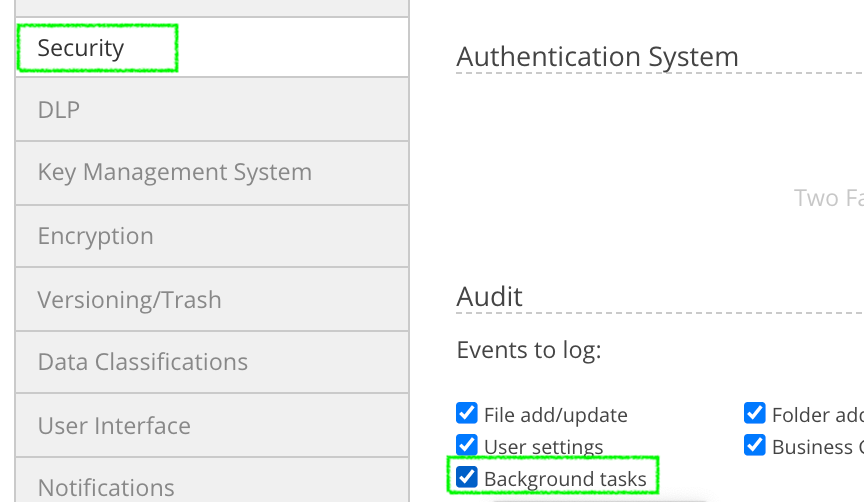Image resolution: width=864 pixels, height=502 pixels.
Task: Click the Two Factor text label
Action: [828, 198]
